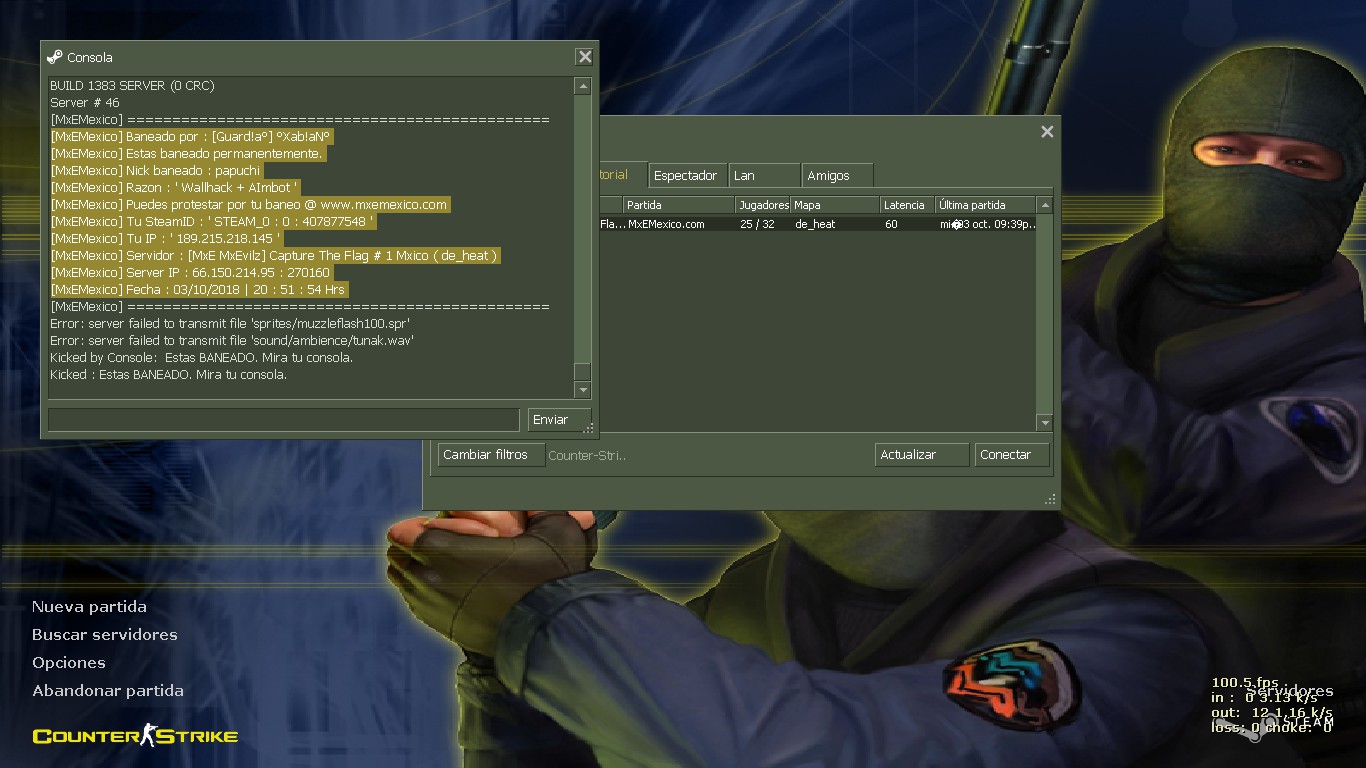
Task: Close the Consola window
Action: pos(585,57)
